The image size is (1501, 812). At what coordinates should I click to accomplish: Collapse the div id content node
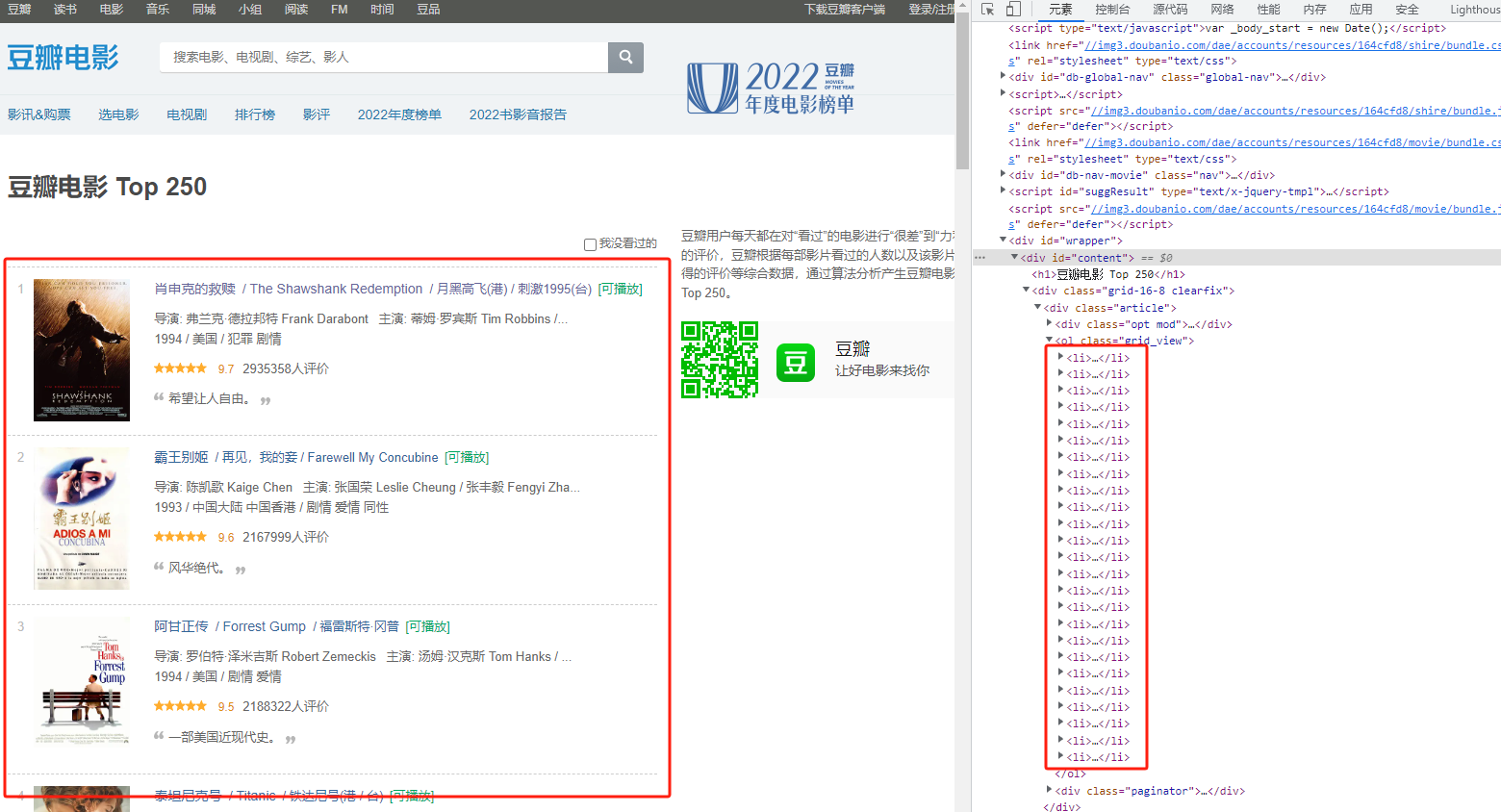1015,257
